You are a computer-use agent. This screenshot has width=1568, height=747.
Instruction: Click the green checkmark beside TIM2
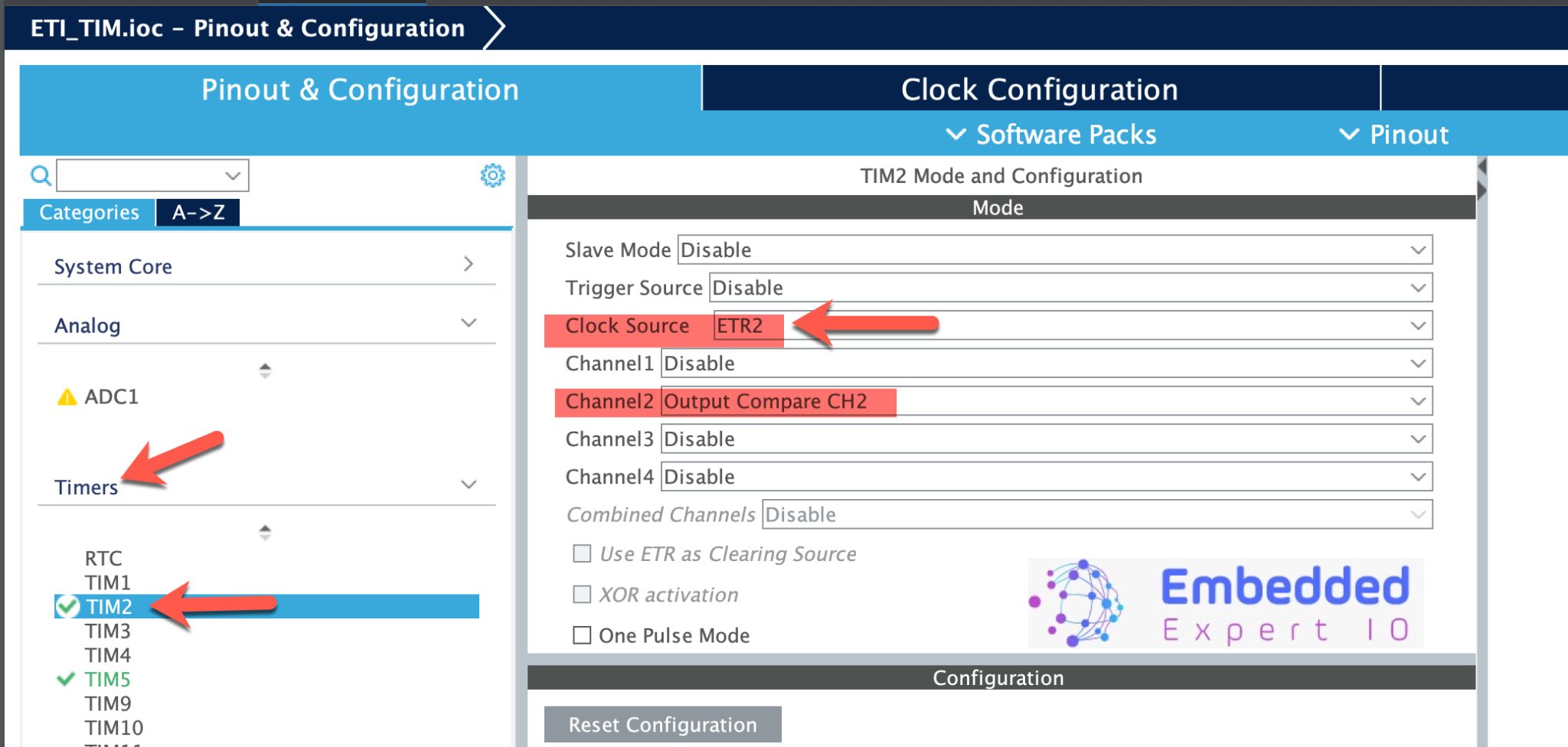(67, 605)
